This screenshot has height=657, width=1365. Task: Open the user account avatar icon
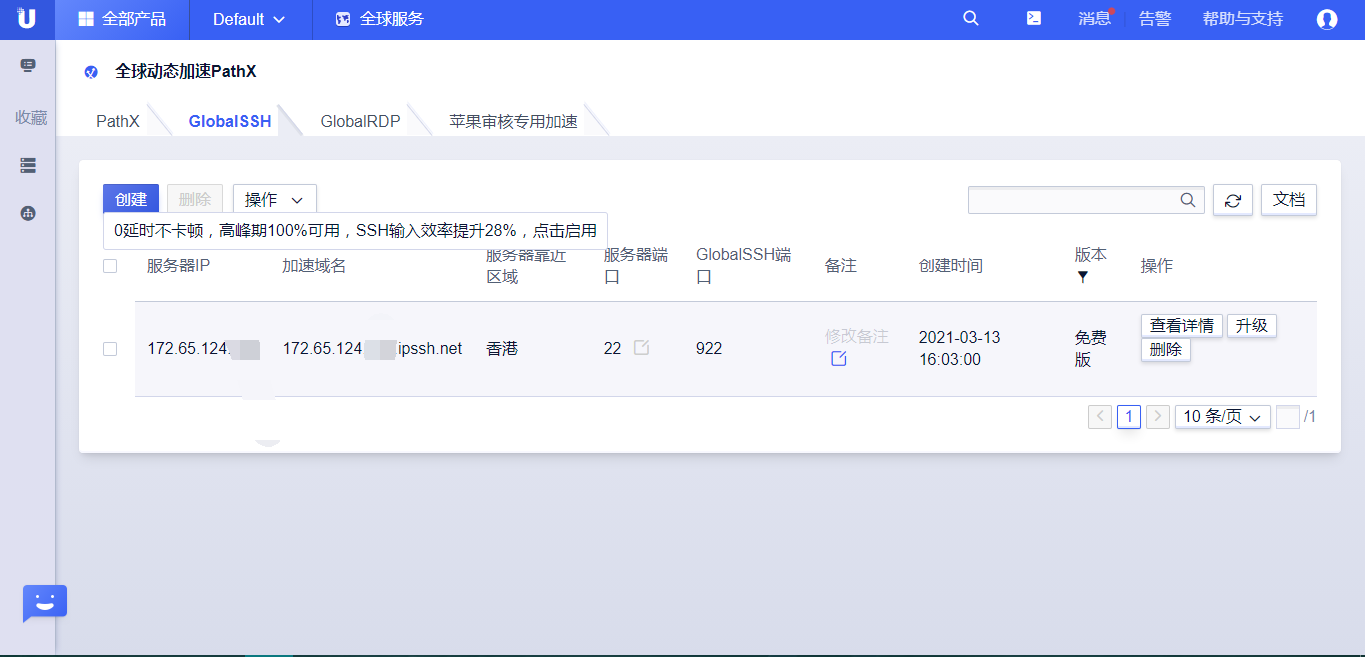[x=1327, y=19]
